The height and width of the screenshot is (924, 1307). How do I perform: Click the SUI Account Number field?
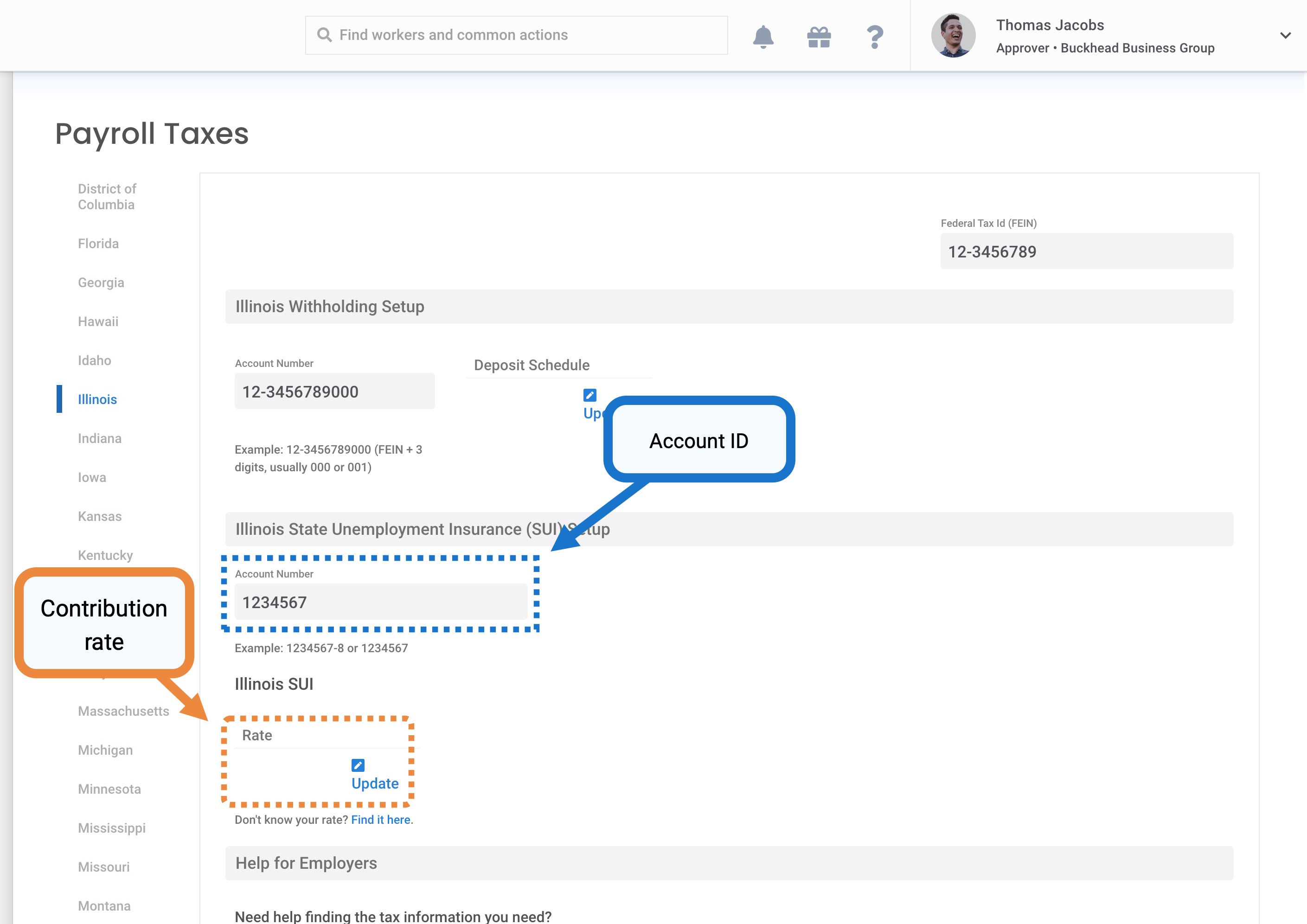point(380,603)
